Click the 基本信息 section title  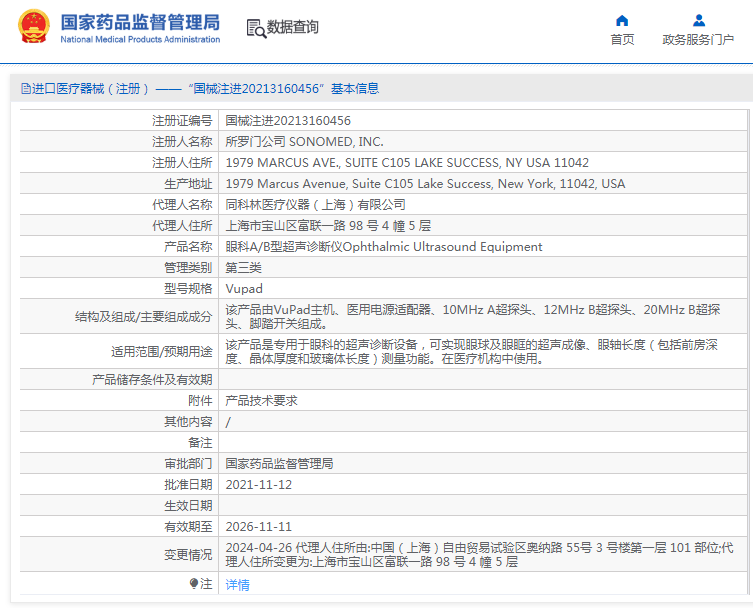355,88
